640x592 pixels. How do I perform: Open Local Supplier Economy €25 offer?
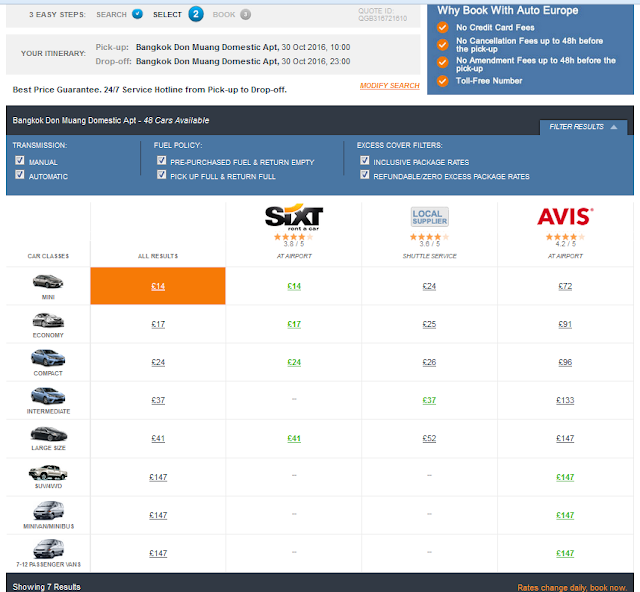429,324
